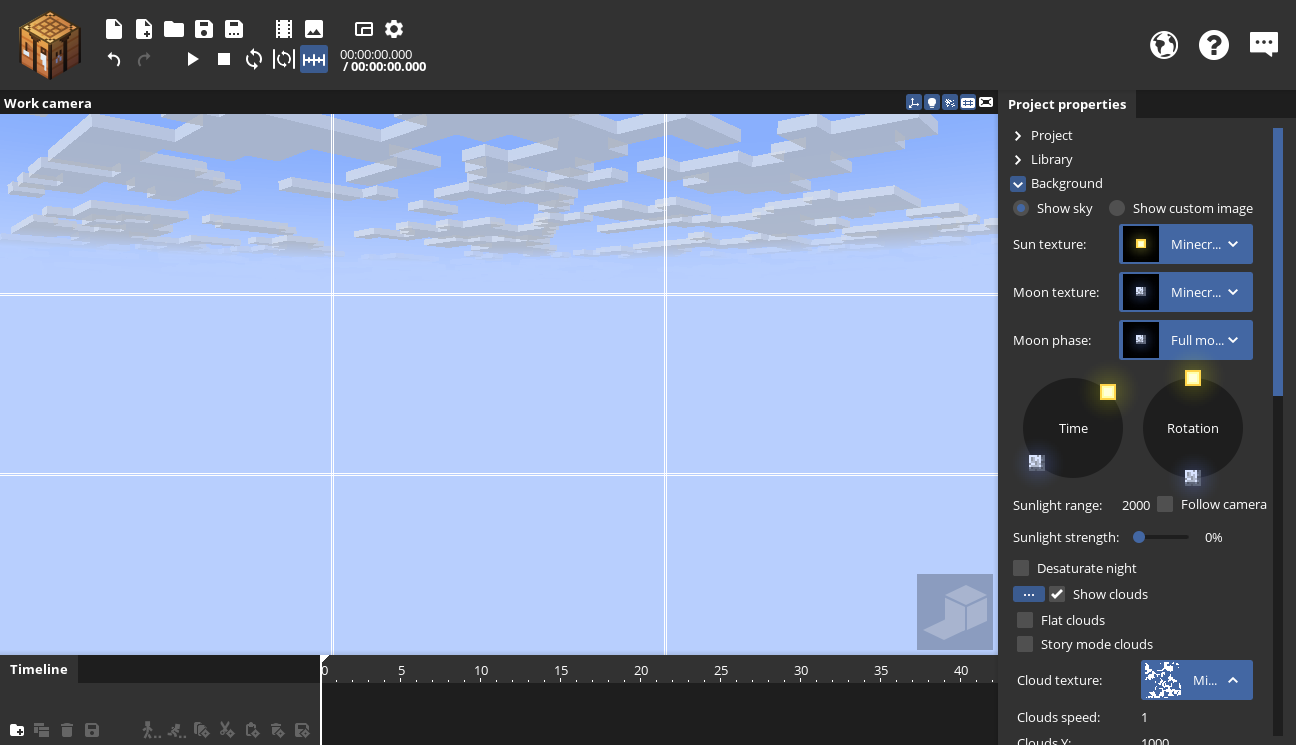1296x745 pixels.
Task: Open the Sun texture dropdown
Action: click(x=1186, y=244)
